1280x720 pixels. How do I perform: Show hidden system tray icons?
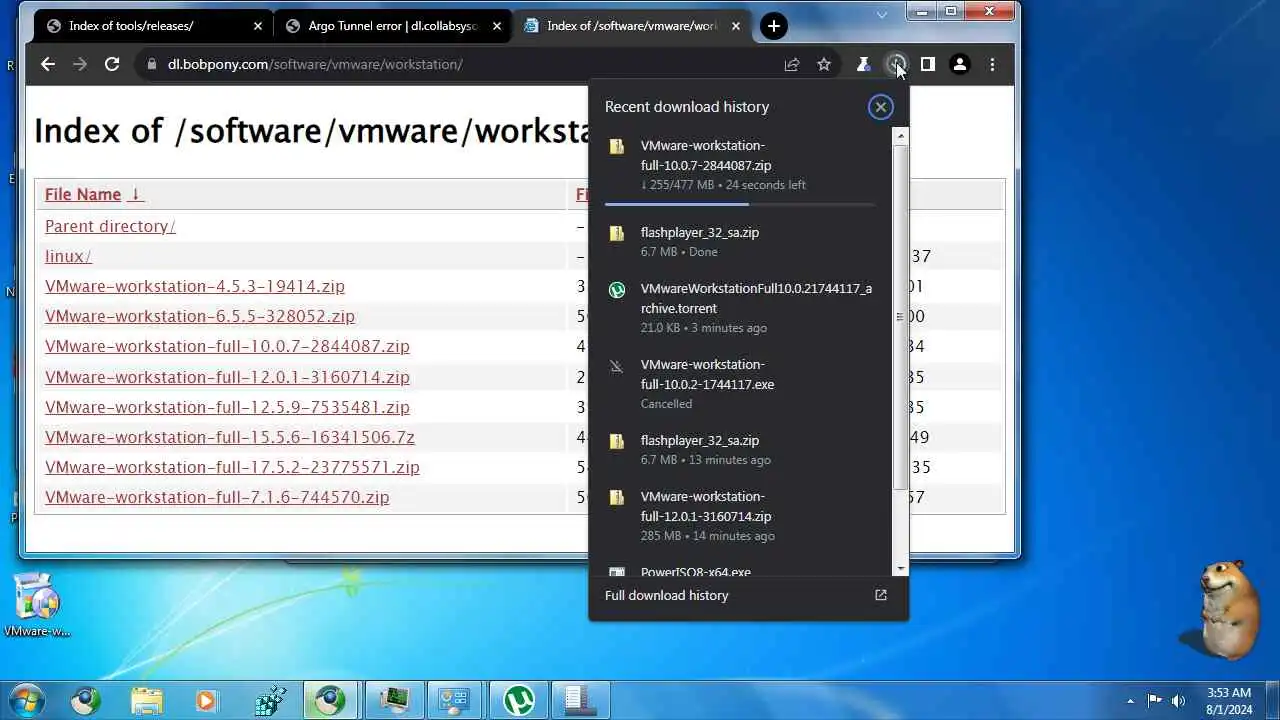pyautogui.click(x=1131, y=701)
